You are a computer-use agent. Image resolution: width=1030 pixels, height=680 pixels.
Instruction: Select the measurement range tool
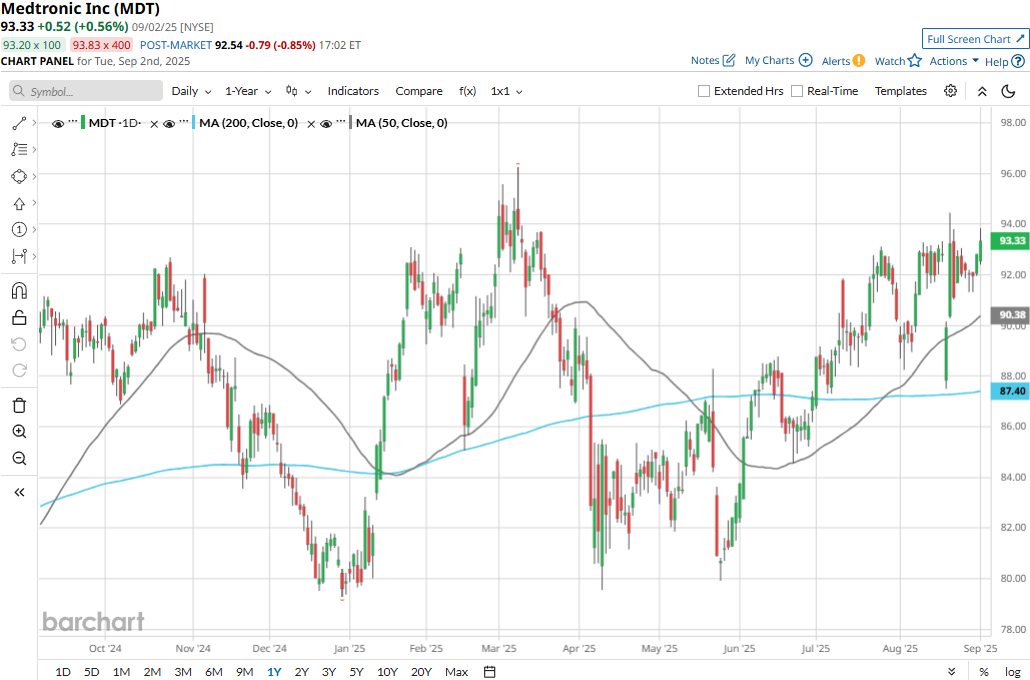click(x=19, y=256)
